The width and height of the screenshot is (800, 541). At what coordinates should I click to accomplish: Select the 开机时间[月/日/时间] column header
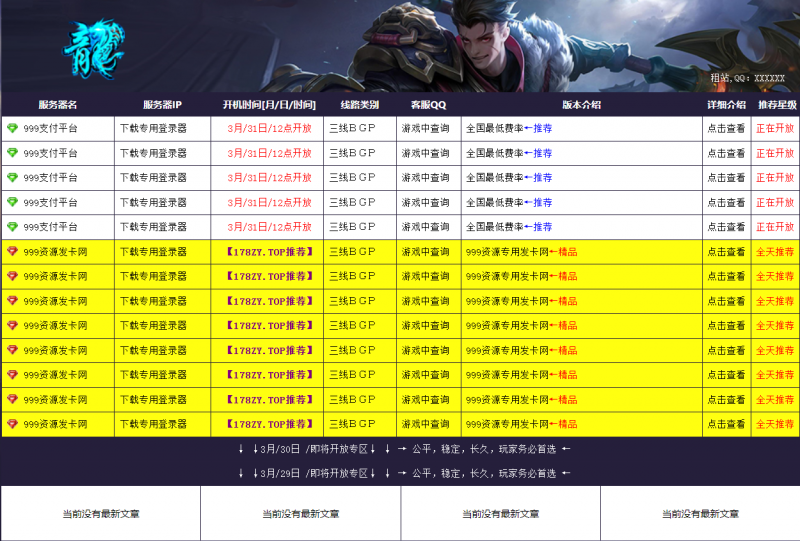(269, 105)
